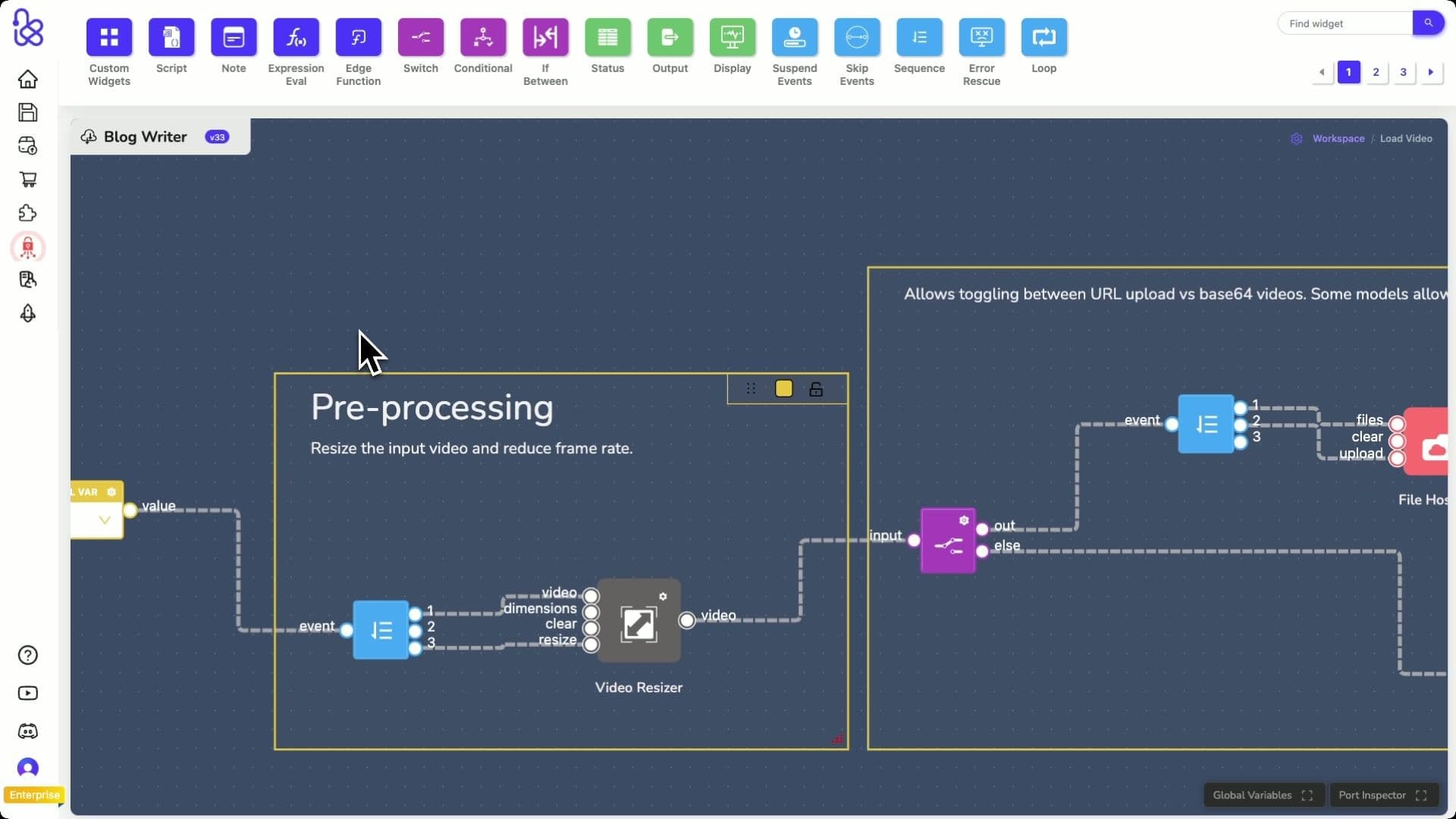Toggle the gear on the Global Var node
The height and width of the screenshot is (819, 1456).
click(x=111, y=492)
